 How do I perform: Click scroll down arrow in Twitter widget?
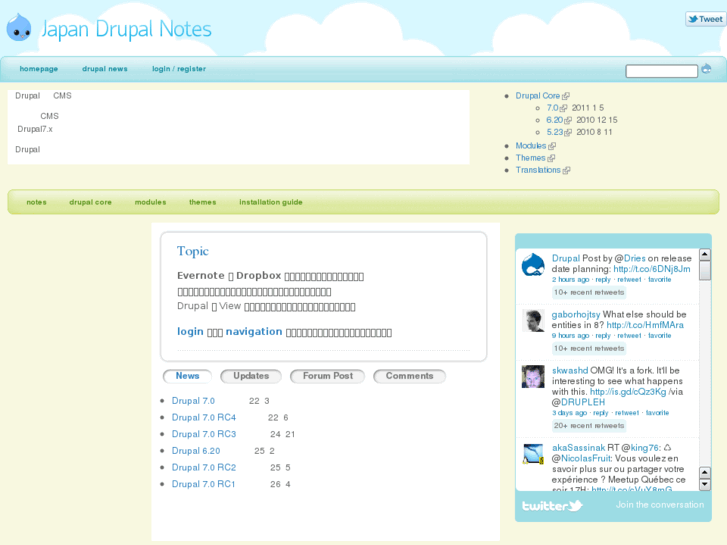coord(705,485)
